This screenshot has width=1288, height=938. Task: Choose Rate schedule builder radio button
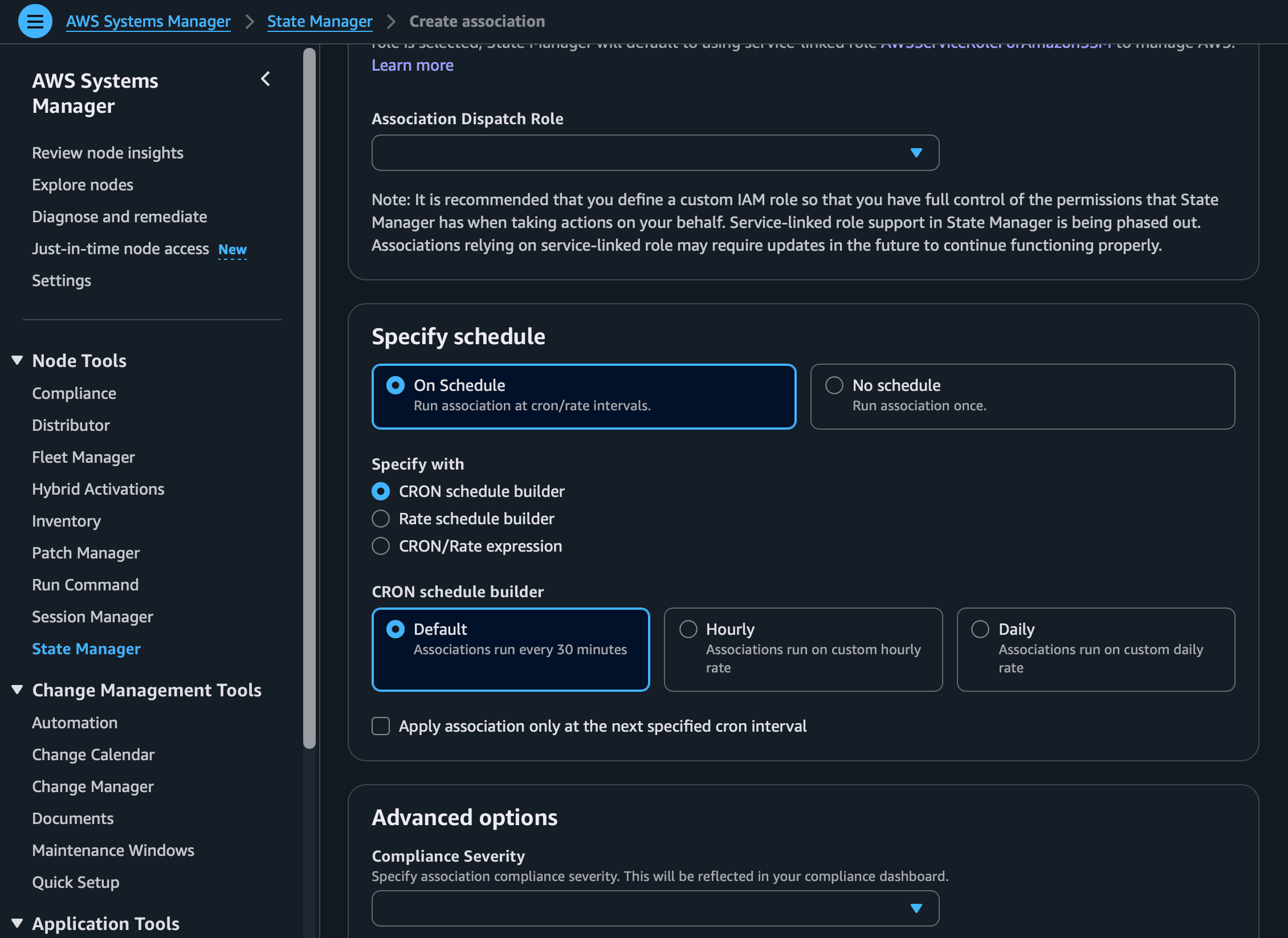click(x=381, y=519)
